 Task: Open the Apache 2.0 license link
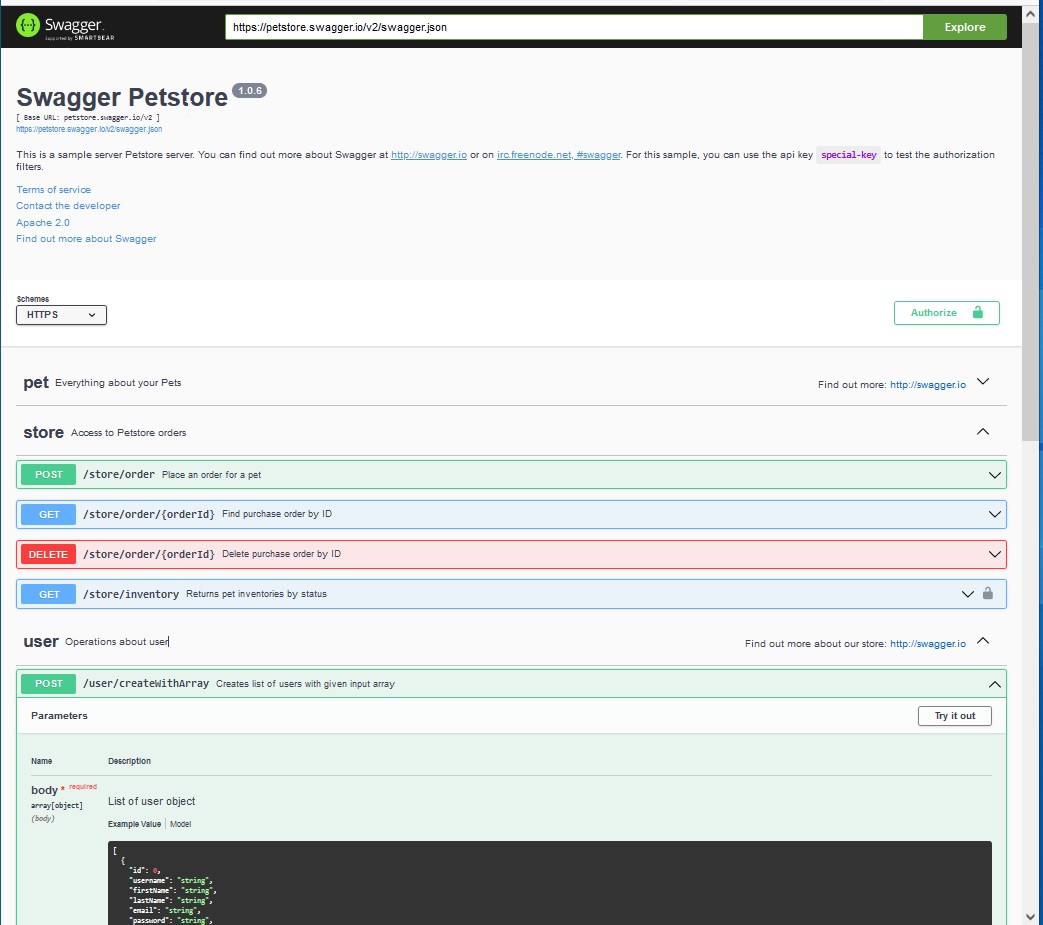pyautogui.click(x=43, y=223)
